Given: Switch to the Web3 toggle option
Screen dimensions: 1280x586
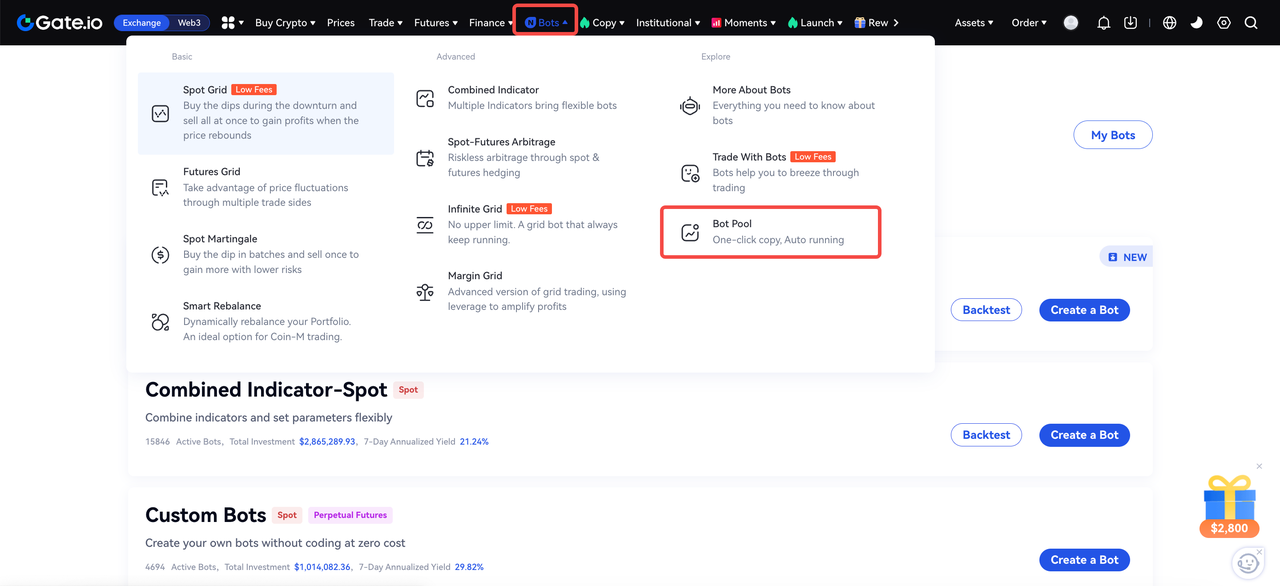Looking at the screenshot, I should (189, 23).
